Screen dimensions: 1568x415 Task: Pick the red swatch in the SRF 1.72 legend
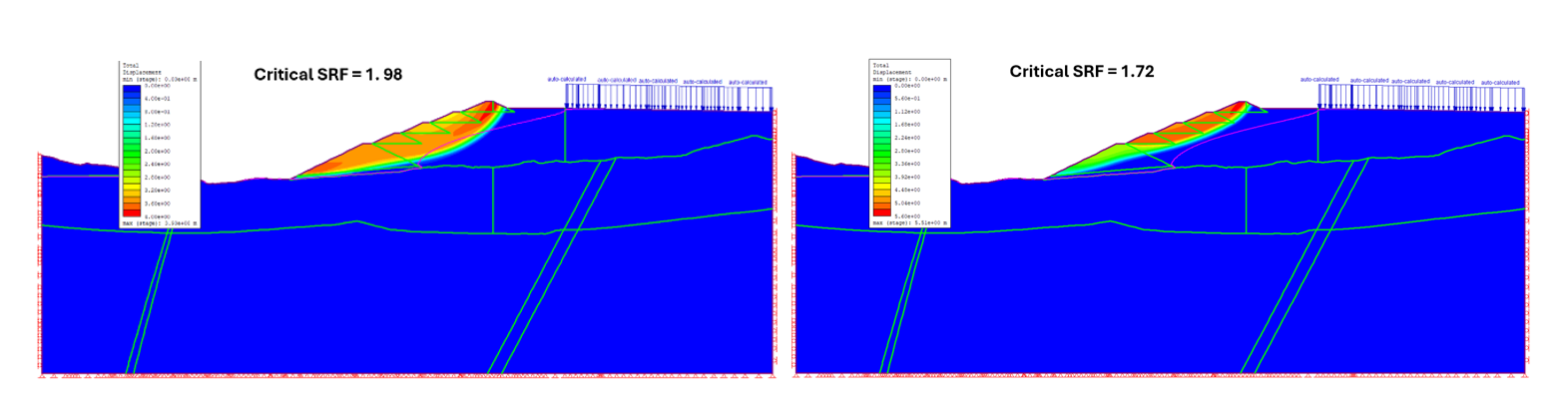coord(881,212)
